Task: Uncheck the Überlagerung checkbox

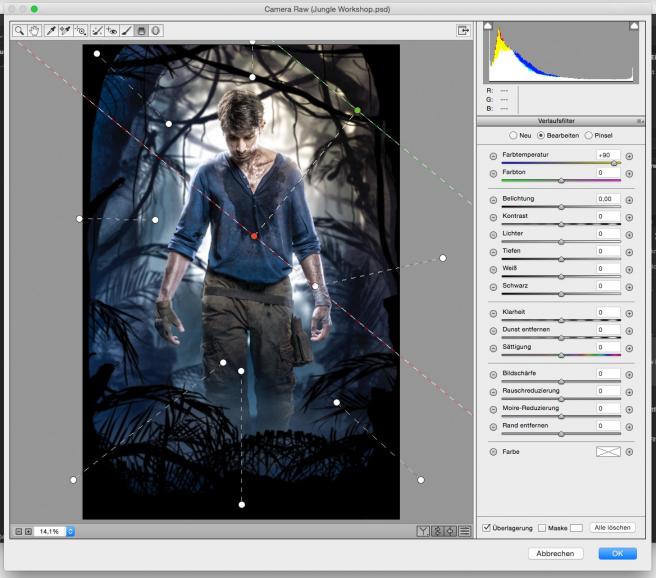Action: pos(487,527)
